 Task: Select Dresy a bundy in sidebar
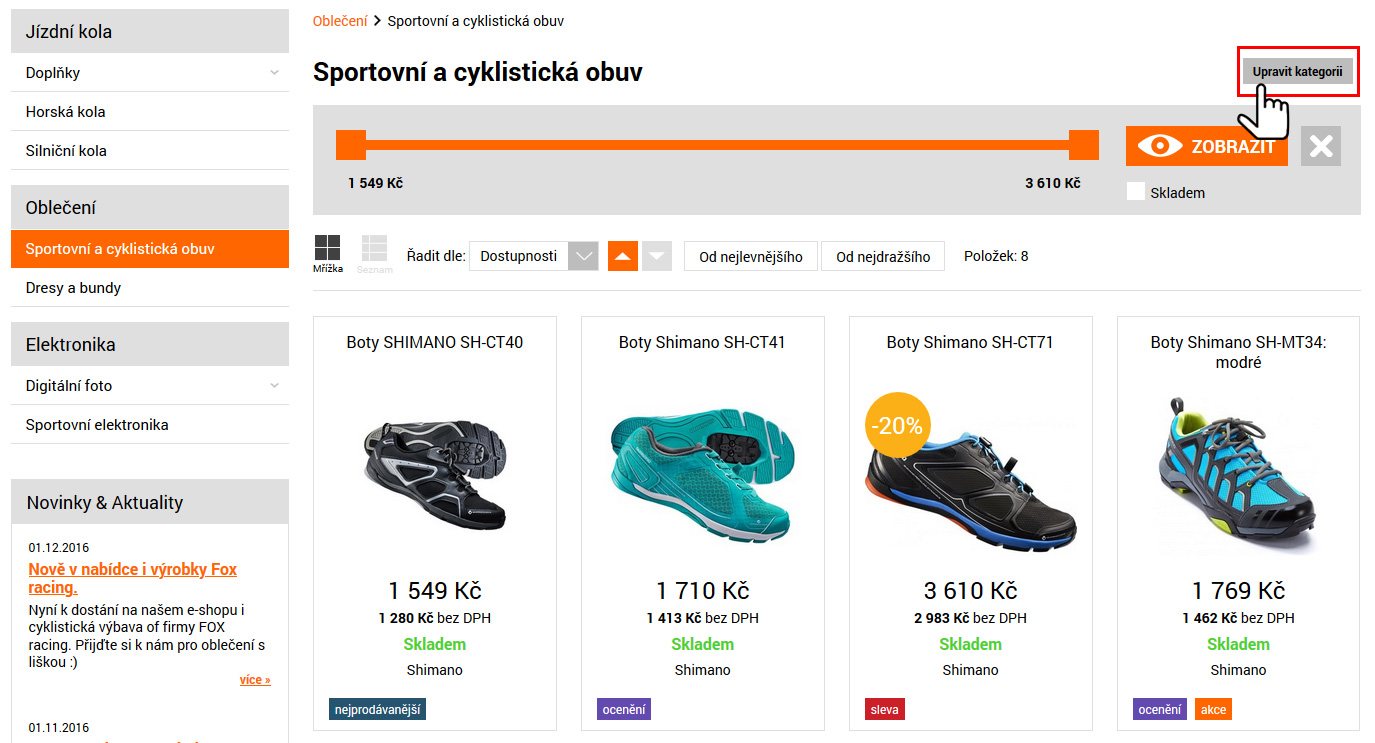73,288
